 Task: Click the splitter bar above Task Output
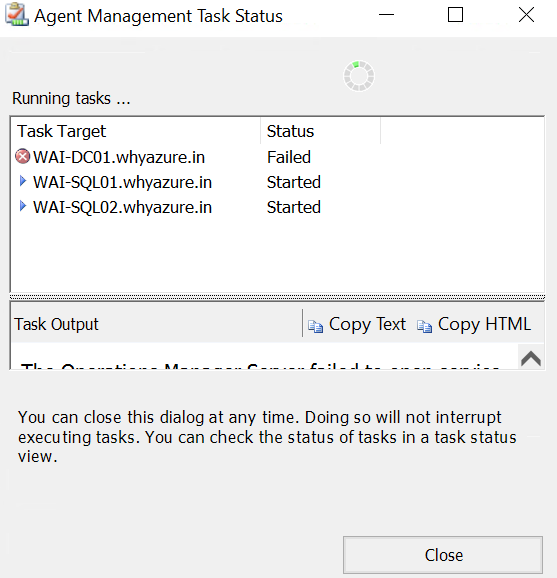[x=277, y=297]
